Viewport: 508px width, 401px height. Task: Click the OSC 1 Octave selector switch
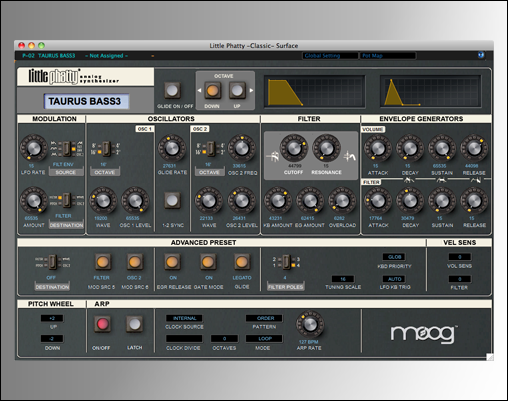click(x=106, y=149)
